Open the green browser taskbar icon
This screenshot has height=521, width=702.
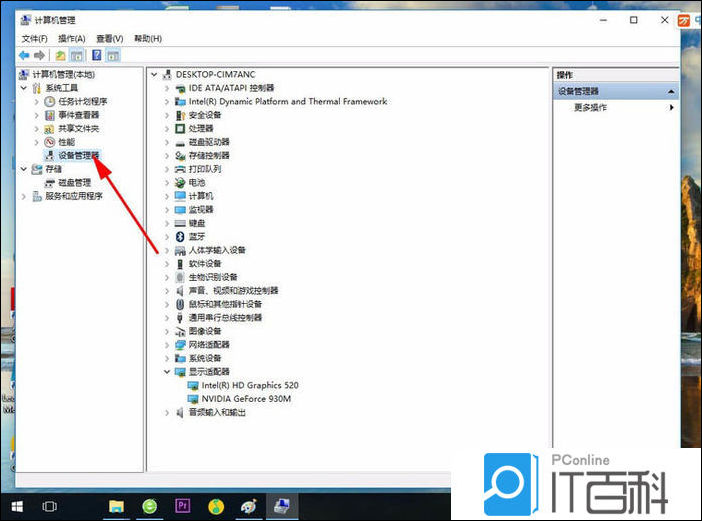tap(150, 506)
